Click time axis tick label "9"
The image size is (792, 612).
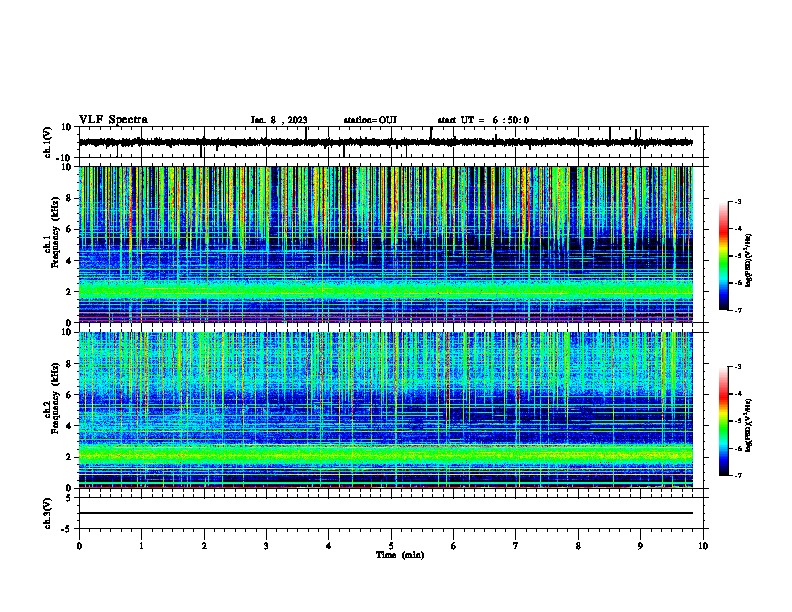pyautogui.click(x=640, y=546)
